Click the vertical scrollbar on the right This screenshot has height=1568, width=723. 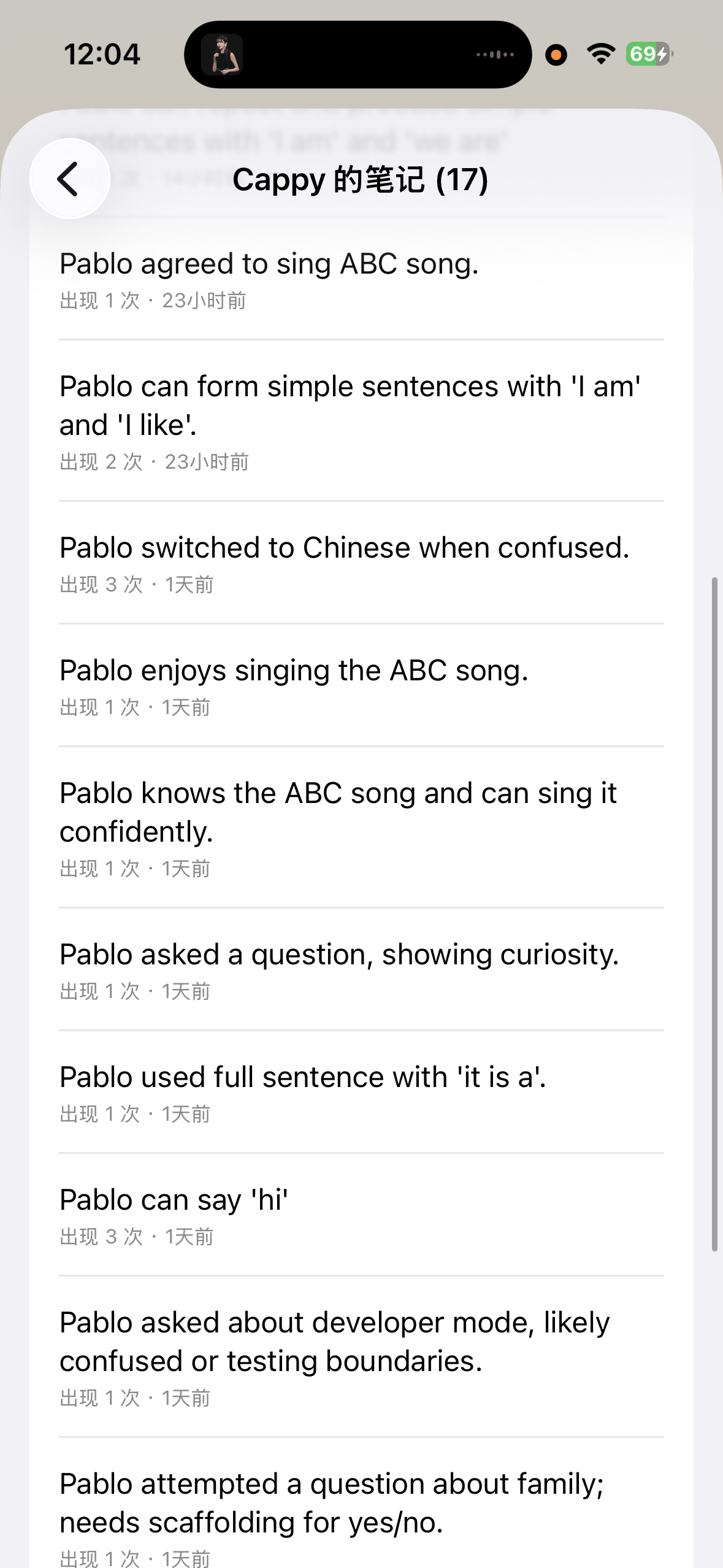[x=714, y=913]
